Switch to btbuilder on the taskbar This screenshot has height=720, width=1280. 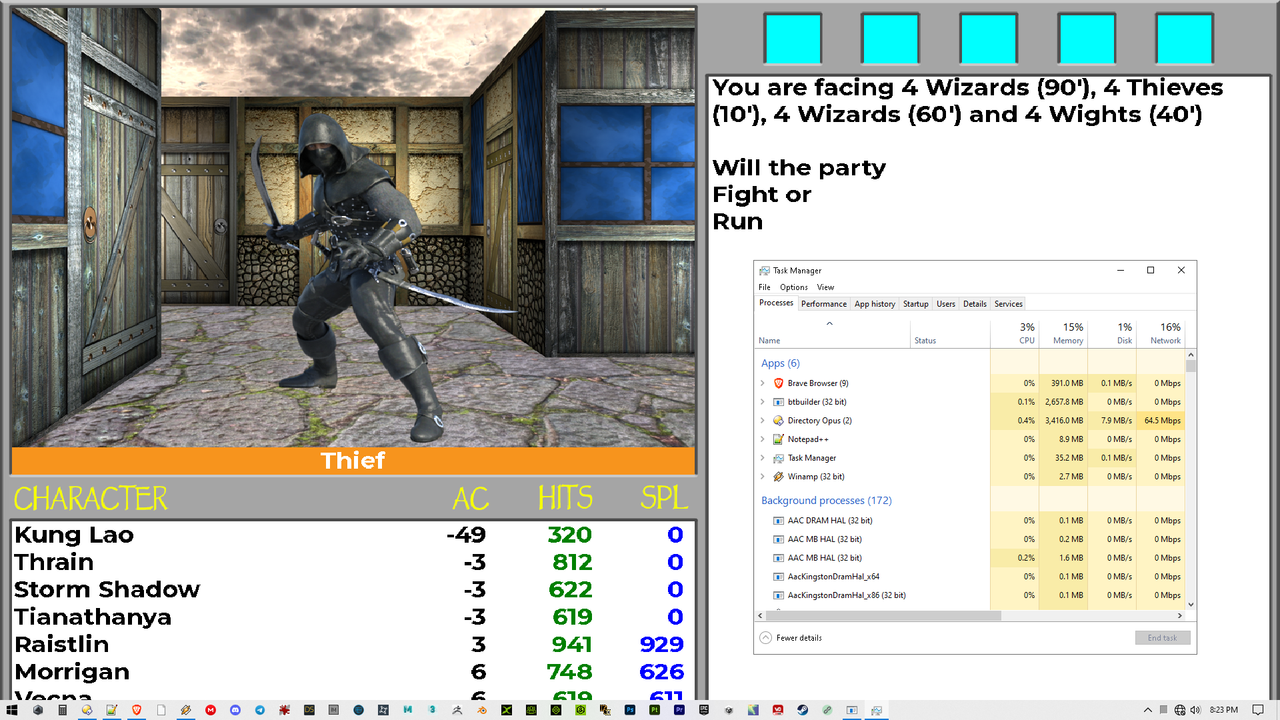pos(852,710)
